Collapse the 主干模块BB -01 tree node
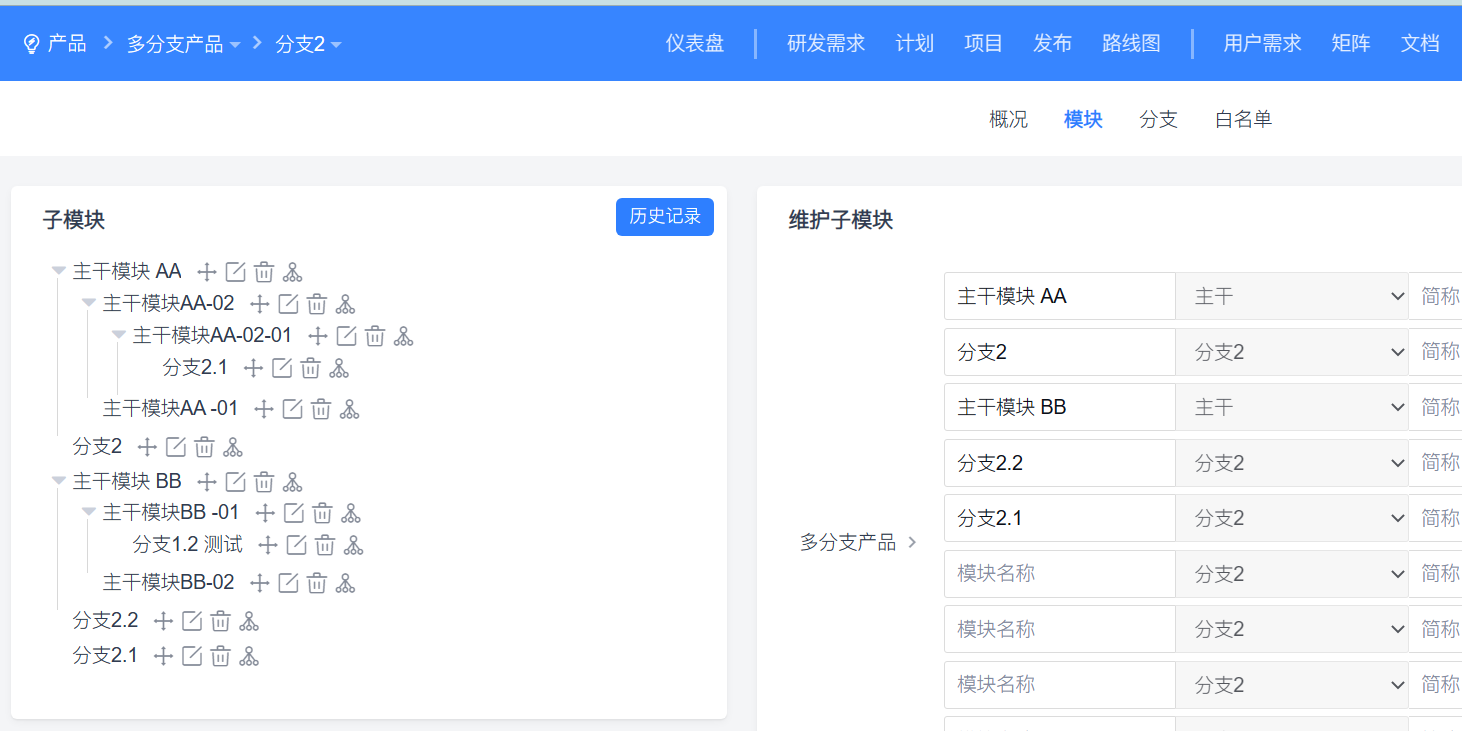This screenshot has width=1462, height=731. [89, 513]
